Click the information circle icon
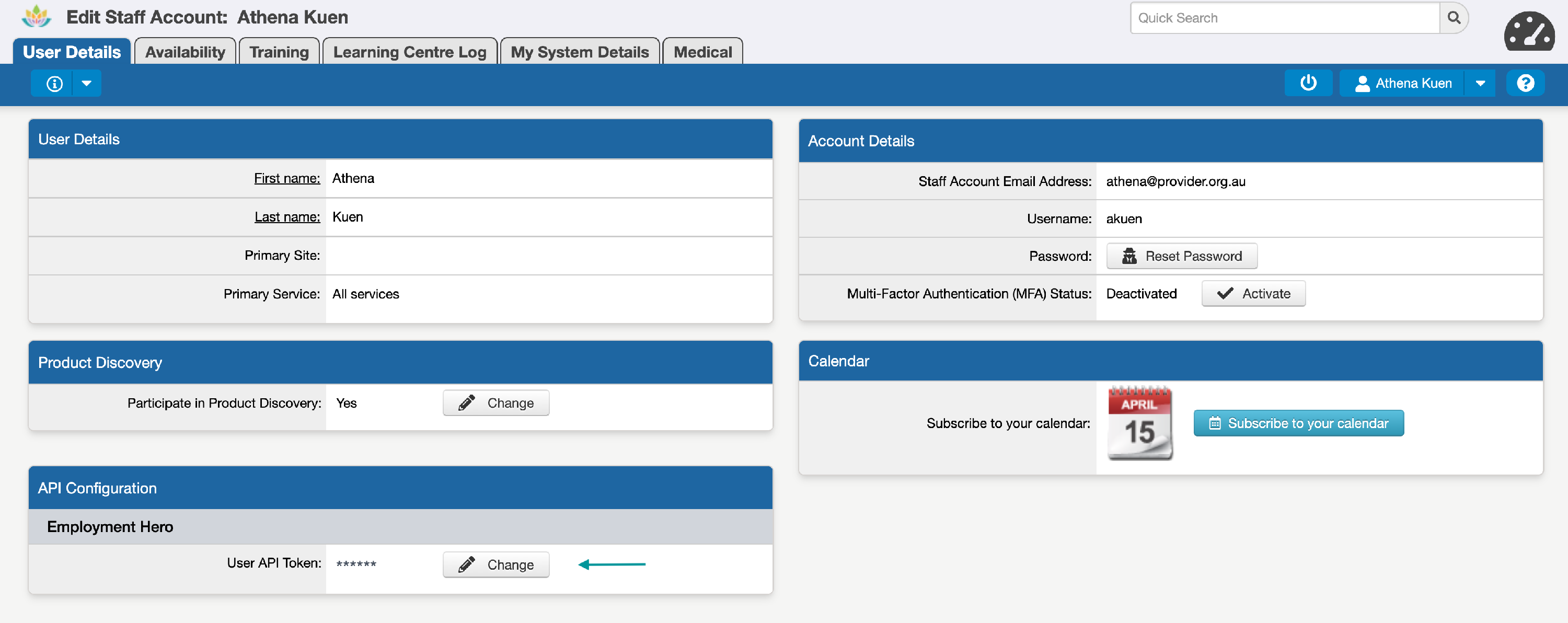This screenshot has width=1568, height=623. click(x=54, y=83)
